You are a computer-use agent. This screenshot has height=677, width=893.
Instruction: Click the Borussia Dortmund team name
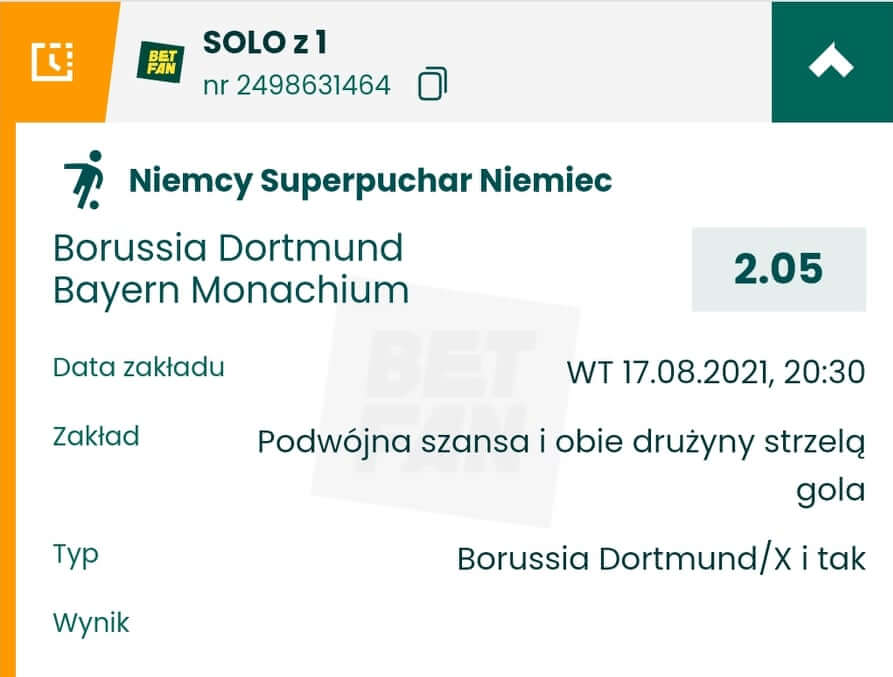228,248
